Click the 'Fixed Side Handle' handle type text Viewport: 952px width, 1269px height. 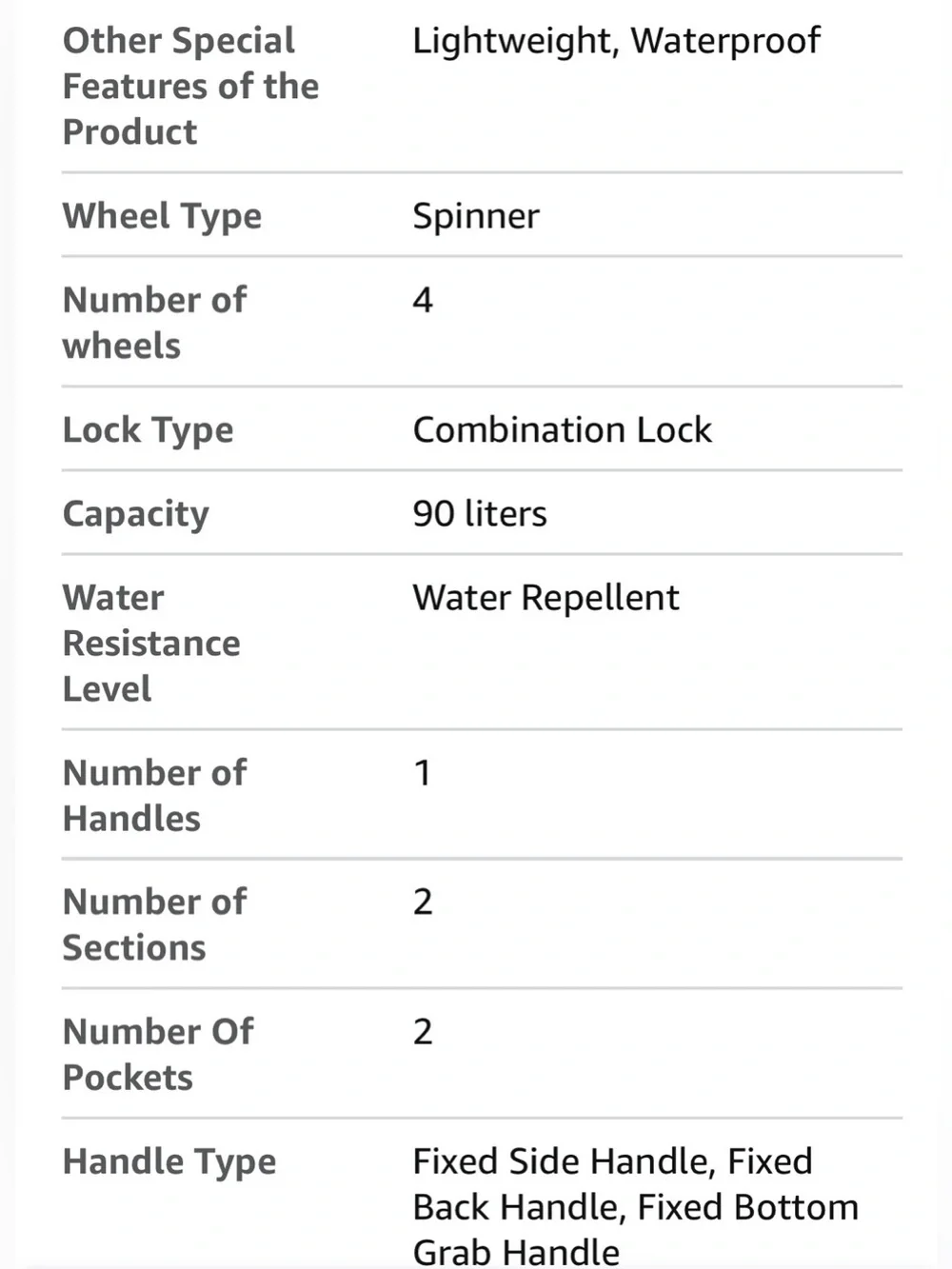tap(564, 1161)
